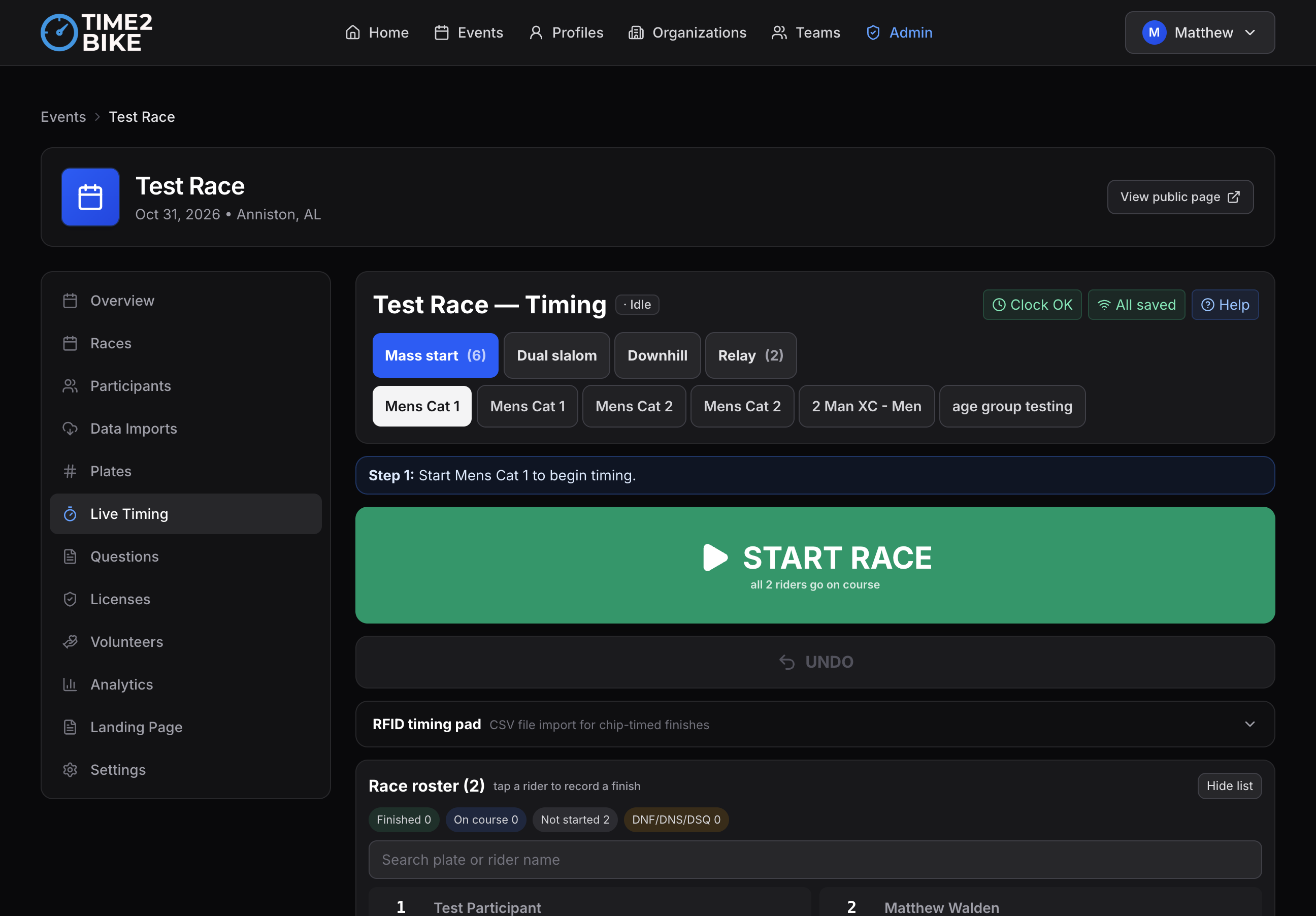Image resolution: width=1316 pixels, height=916 pixels.
Task: Click the All saved status badge
Action: point(1136,304)
